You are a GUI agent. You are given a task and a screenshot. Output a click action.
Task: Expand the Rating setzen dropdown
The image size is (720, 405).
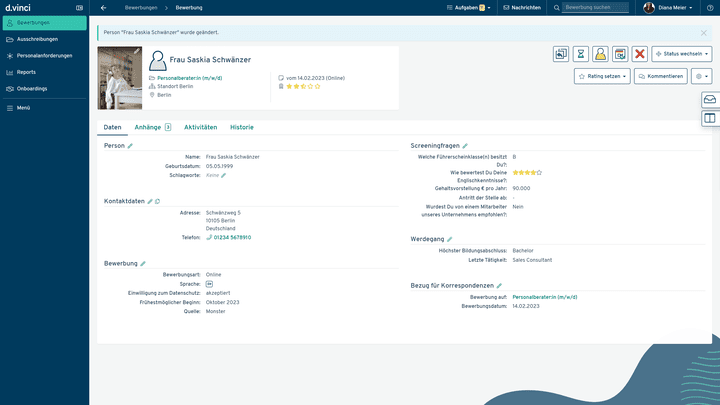point(602,76)
